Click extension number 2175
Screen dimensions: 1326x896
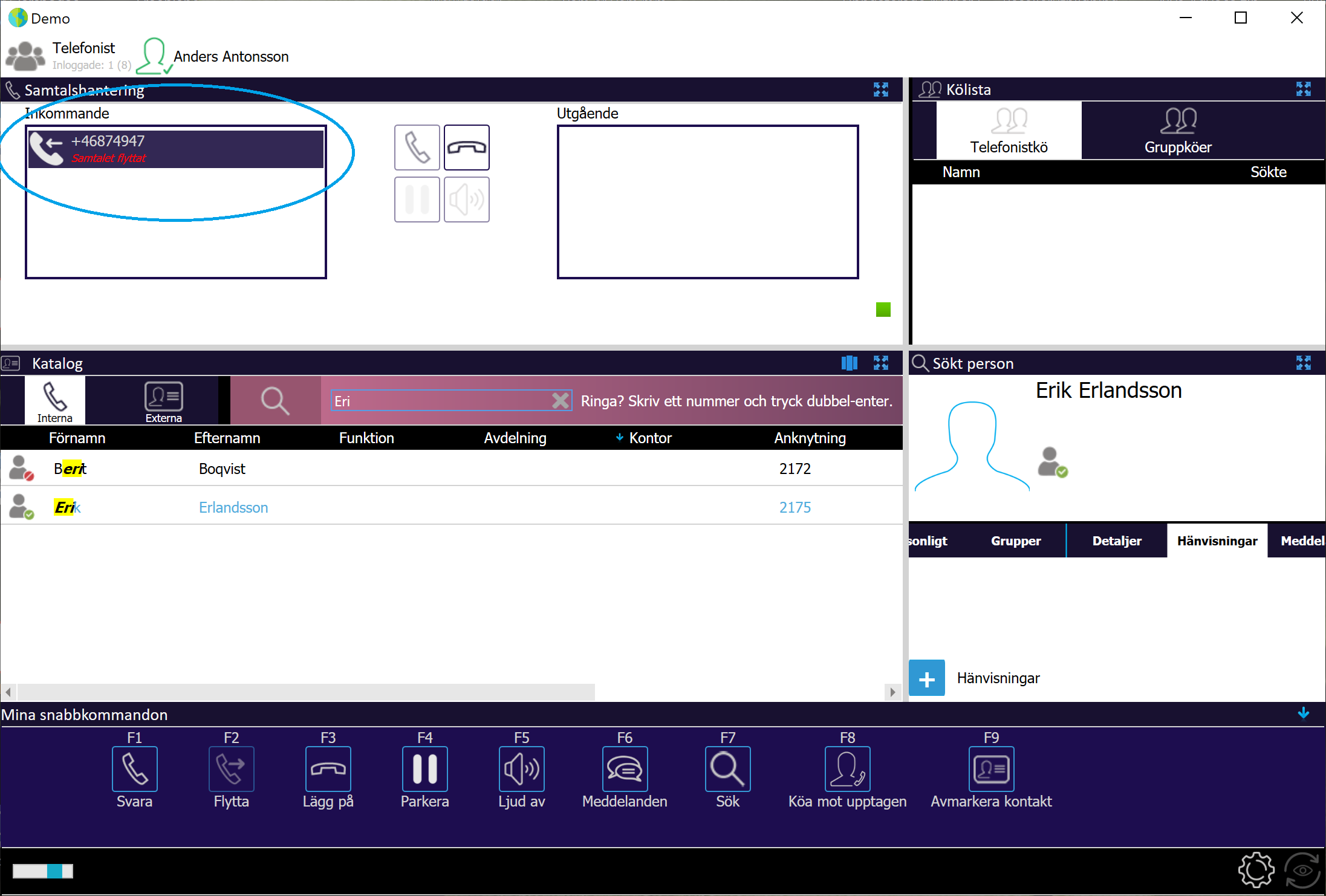[795, 507]
